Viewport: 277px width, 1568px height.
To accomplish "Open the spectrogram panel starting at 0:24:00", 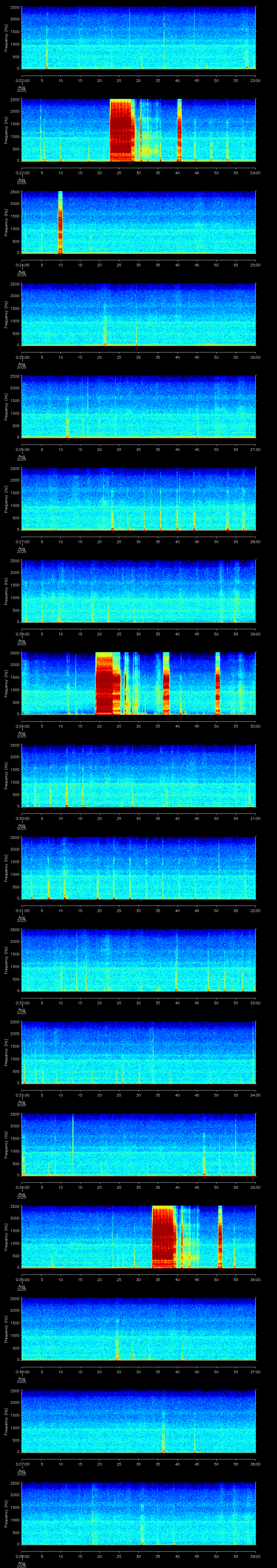I will pyautogui.click(x=138, y=222).
